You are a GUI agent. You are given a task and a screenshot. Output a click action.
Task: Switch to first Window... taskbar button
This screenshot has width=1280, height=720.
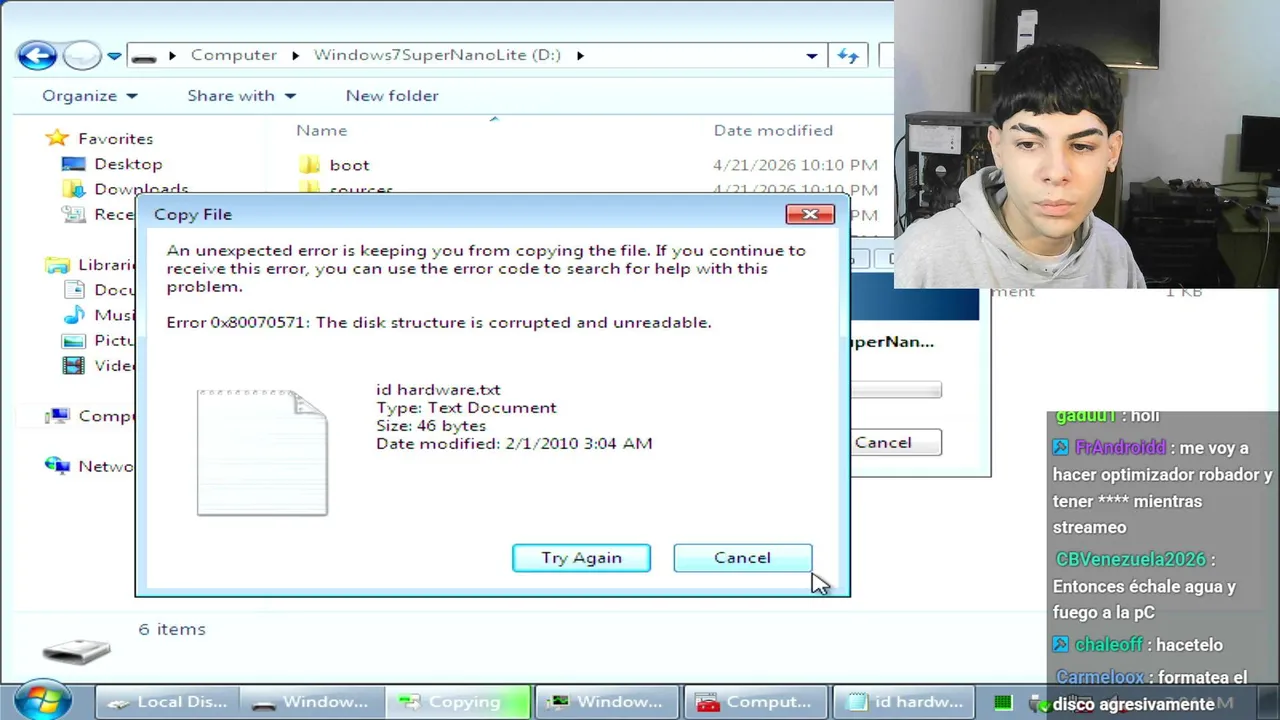pyautogui.click(x=312, y=702)
